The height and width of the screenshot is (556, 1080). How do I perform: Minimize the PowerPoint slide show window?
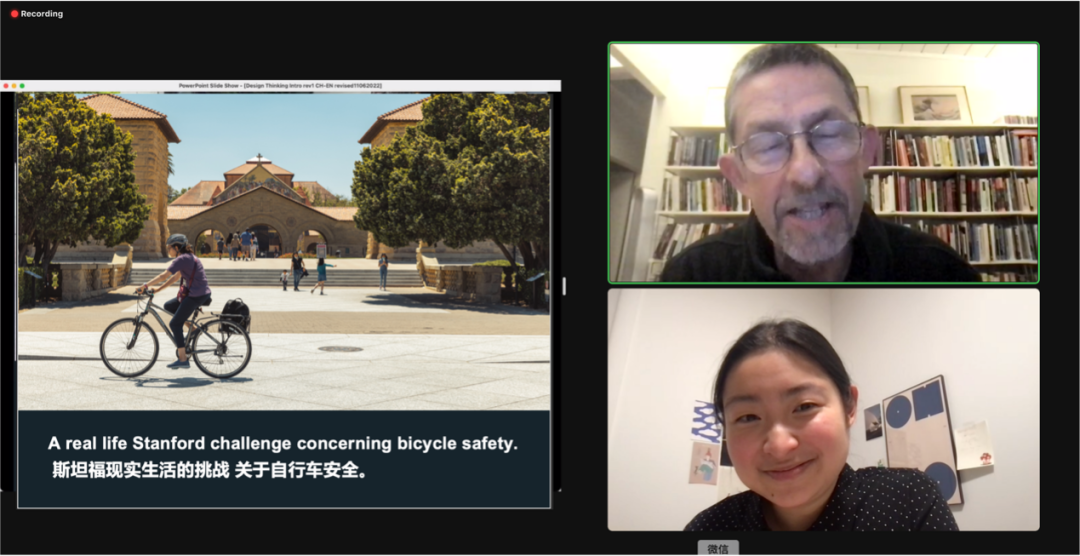click(14, 86)
